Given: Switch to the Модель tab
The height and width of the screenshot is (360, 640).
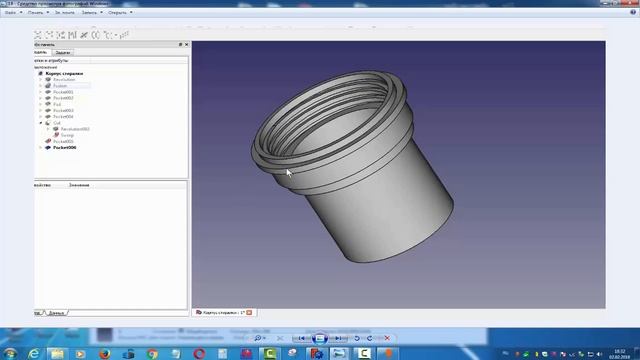Looking at the screenshot, I should pyautogui.click(x=41, y=52).
